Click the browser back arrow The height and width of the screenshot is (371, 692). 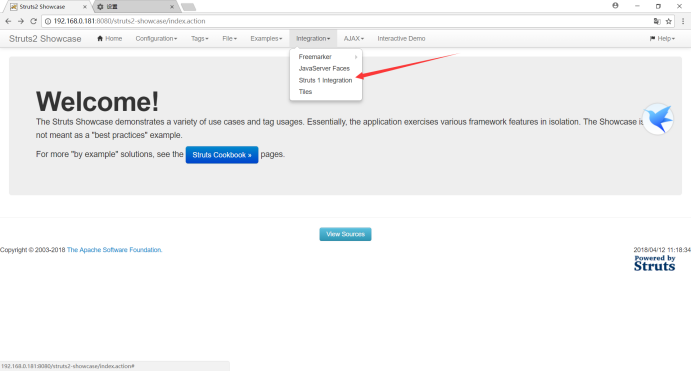tap(8, 21)
